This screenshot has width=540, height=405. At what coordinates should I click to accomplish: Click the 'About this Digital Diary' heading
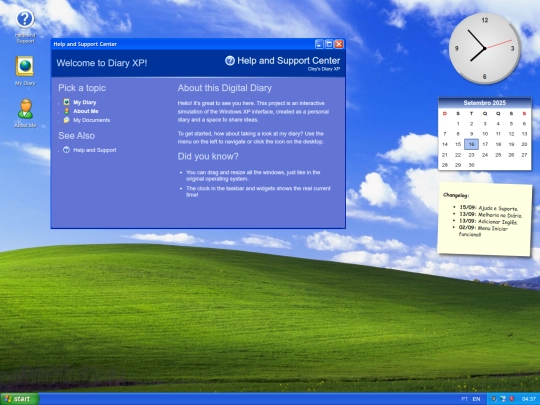(225, 88)
